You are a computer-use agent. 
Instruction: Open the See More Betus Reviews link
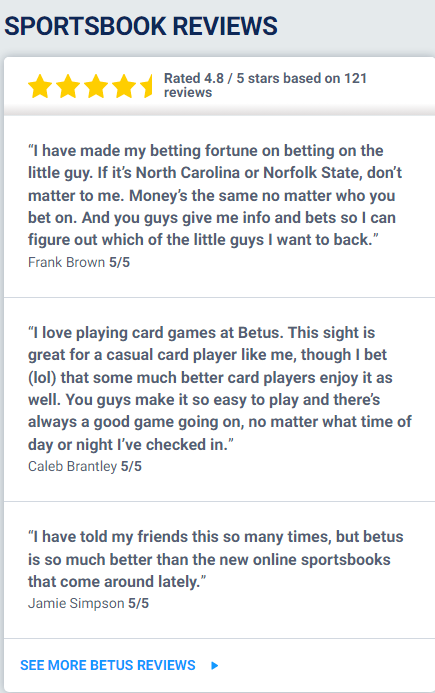[108, 665]
